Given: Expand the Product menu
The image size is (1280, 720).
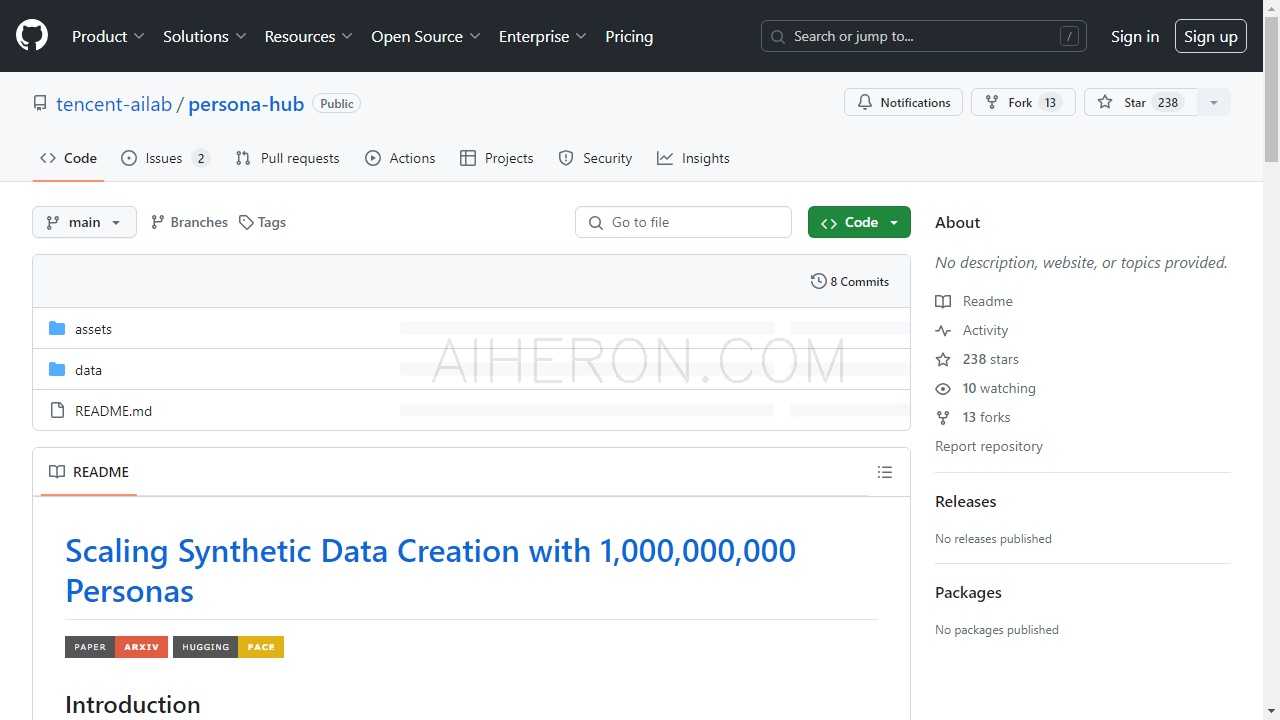Looking at the screenshot, I should tap(108, 36).
